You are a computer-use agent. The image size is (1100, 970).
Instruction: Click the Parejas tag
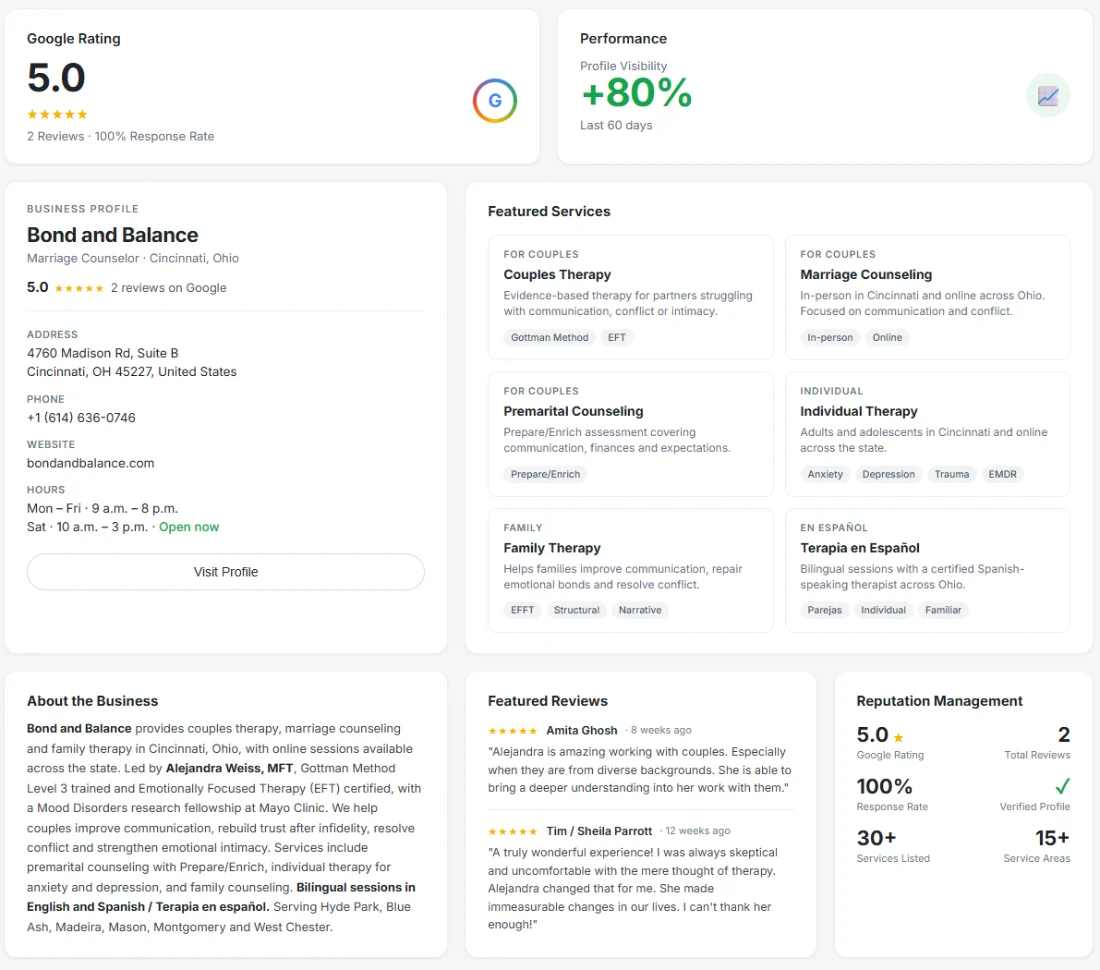point(824,610)
